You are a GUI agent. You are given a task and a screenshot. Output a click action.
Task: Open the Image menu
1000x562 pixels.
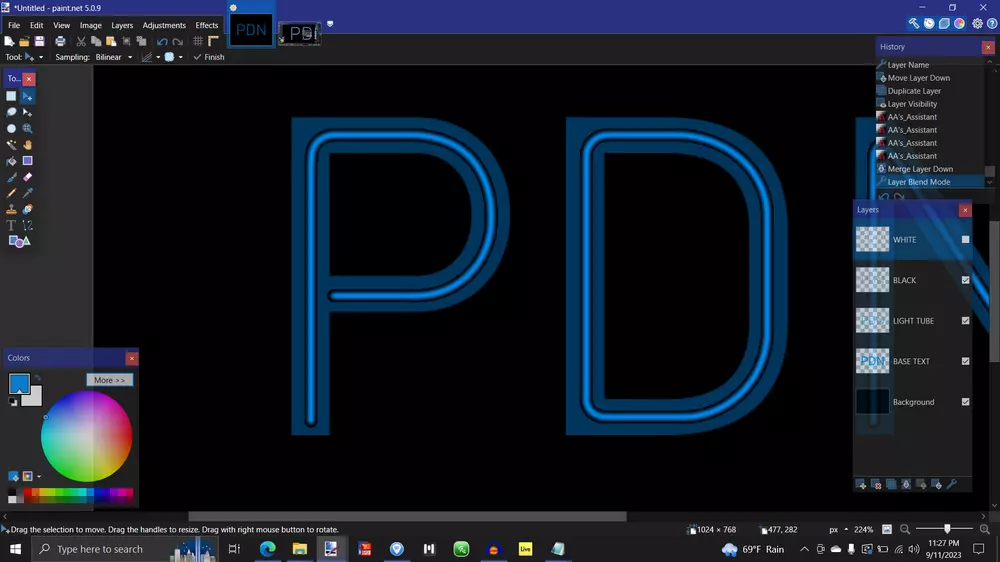(x=91, y=25)
